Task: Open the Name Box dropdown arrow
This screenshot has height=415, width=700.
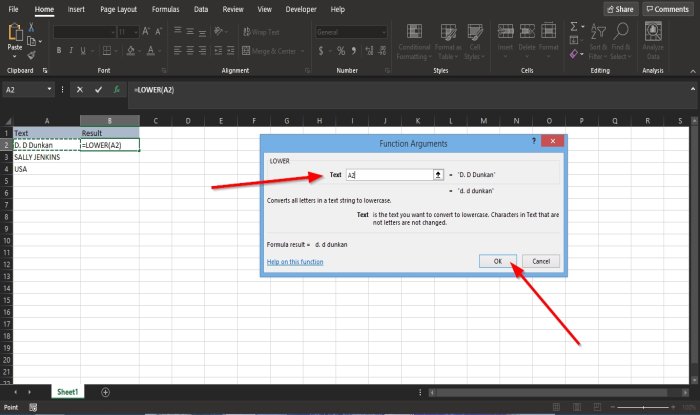Action: coord(49,90)
